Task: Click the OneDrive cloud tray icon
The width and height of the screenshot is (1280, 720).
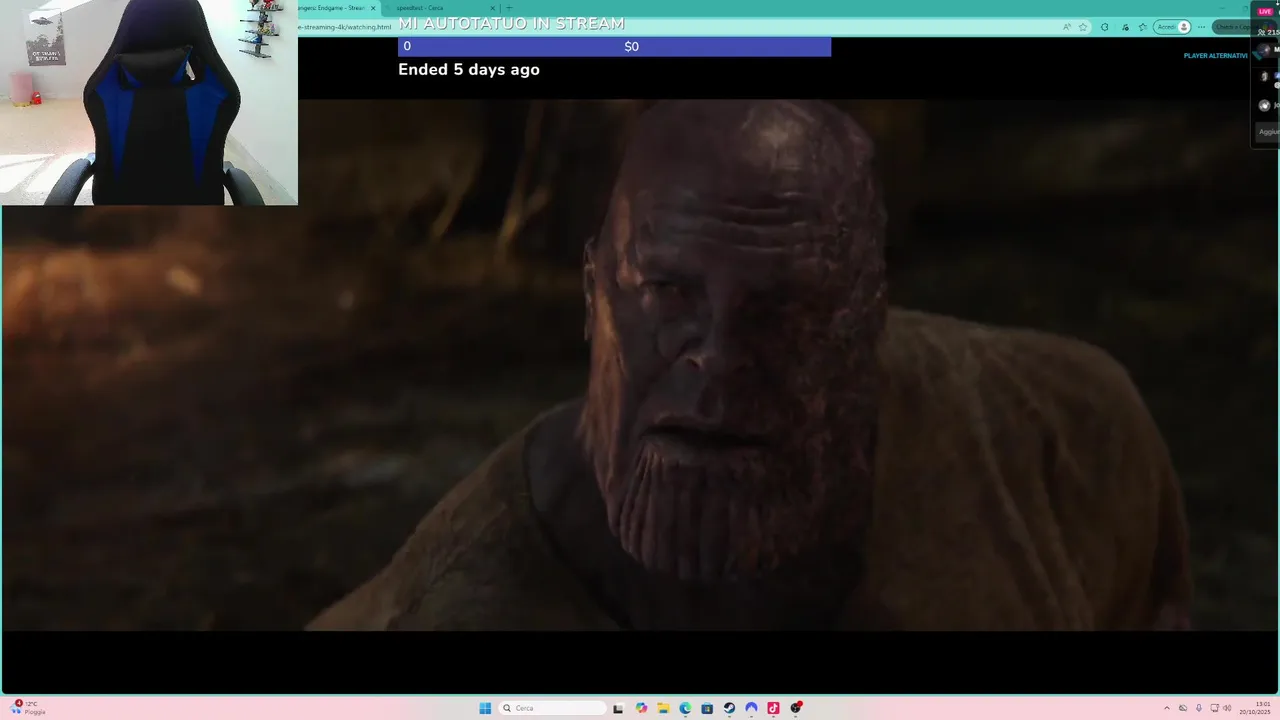Action: coord(1183,708)
